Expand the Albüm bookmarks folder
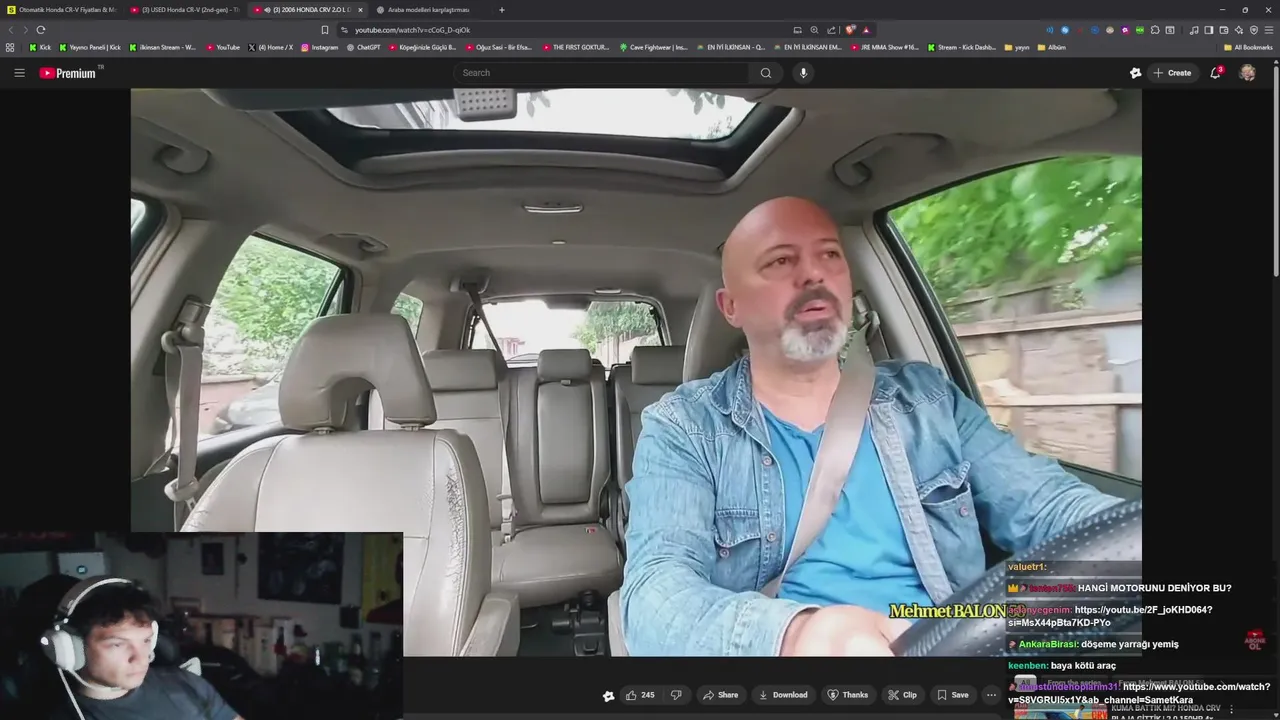This screenshot has width=1280, height=720. click(1051, 47)
